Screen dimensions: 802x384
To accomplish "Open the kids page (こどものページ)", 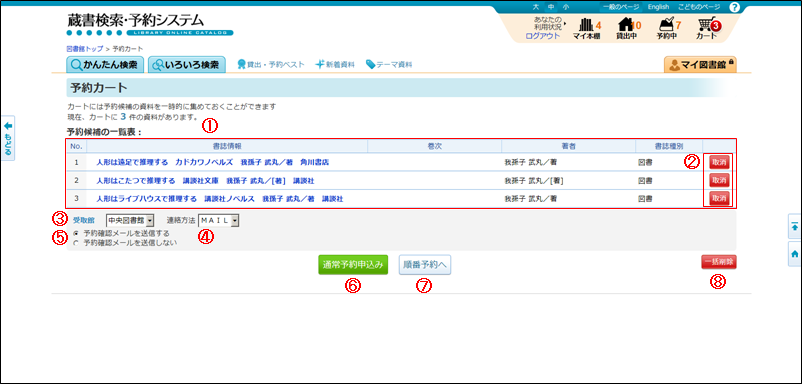I will tap(699, 7).
